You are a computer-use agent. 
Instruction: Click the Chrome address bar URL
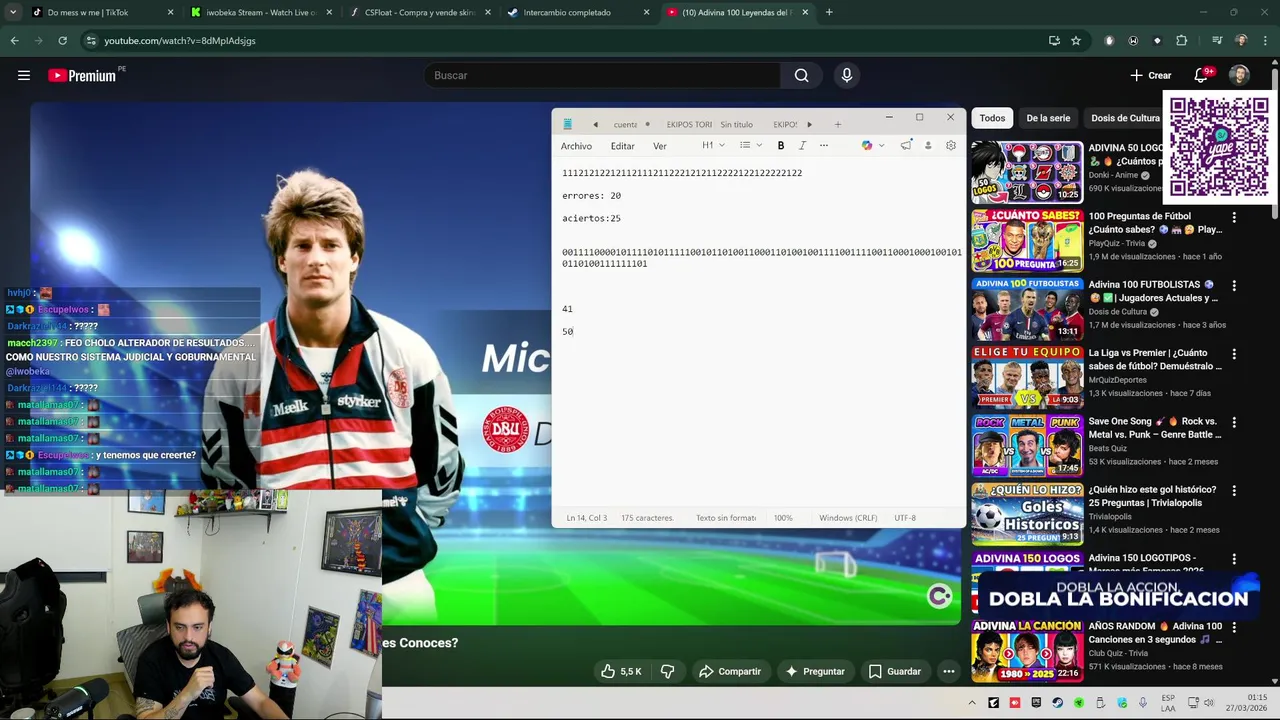click(x=180, y=40)
